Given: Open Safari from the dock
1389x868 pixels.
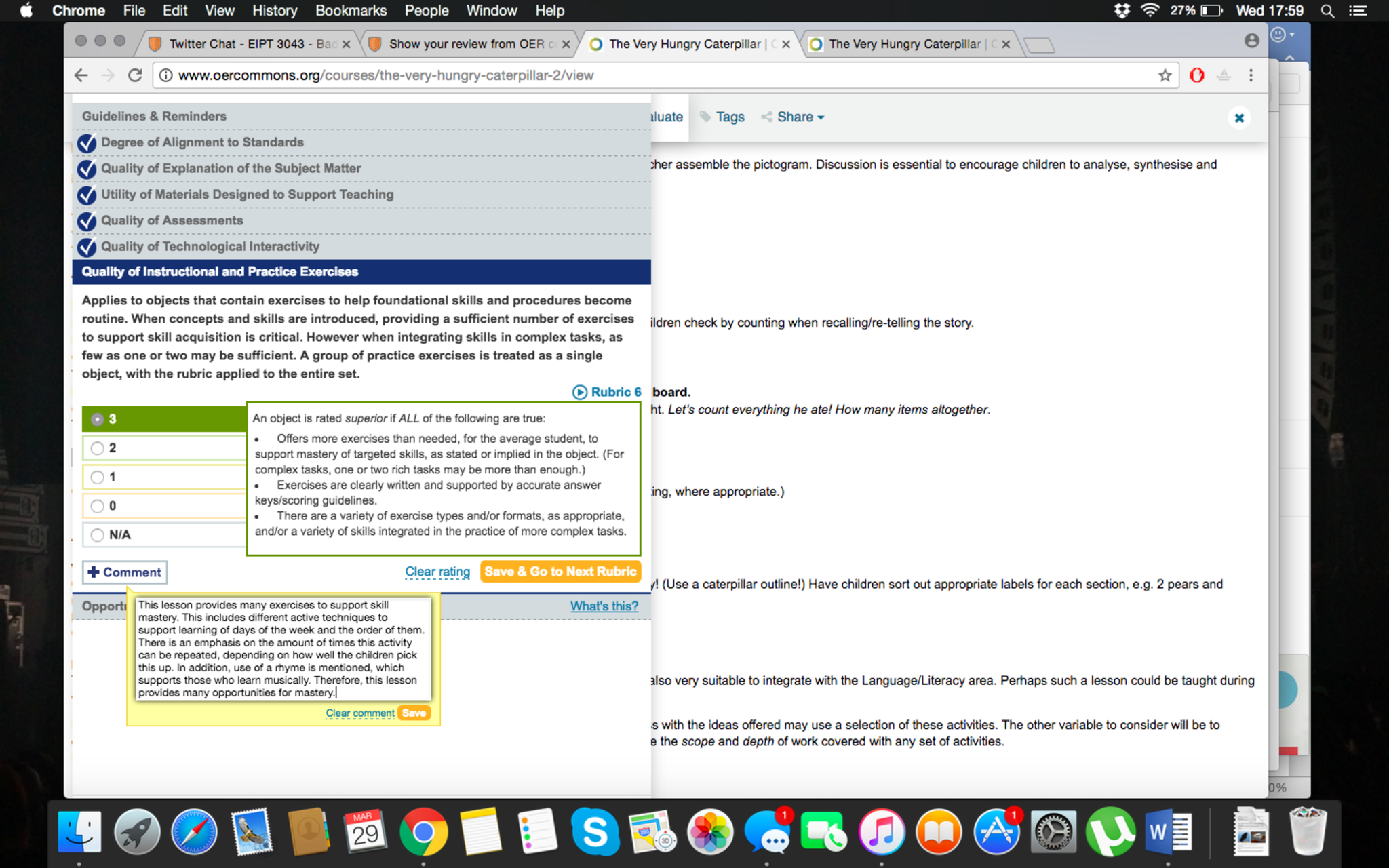Looking at the screenshot, I should pos(194,831).
